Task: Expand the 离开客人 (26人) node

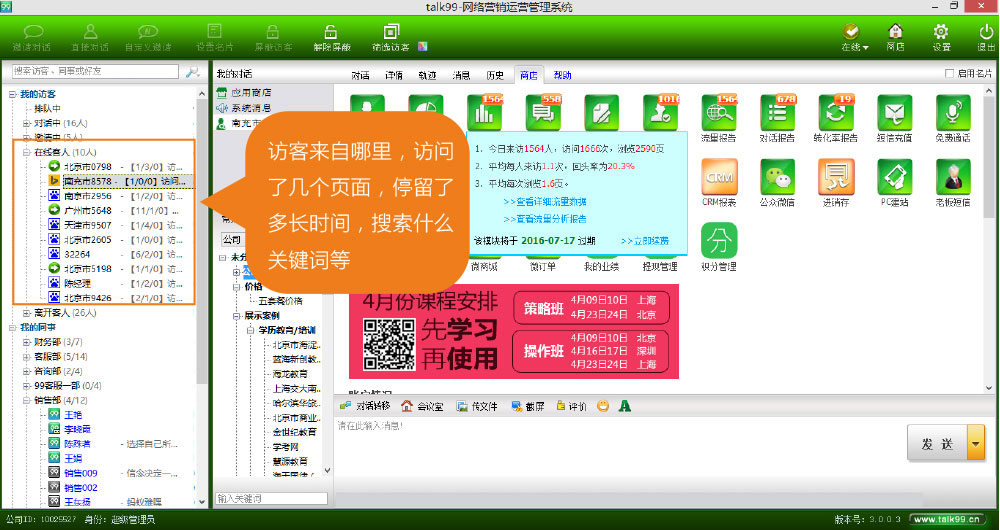Action: (26, 313)
